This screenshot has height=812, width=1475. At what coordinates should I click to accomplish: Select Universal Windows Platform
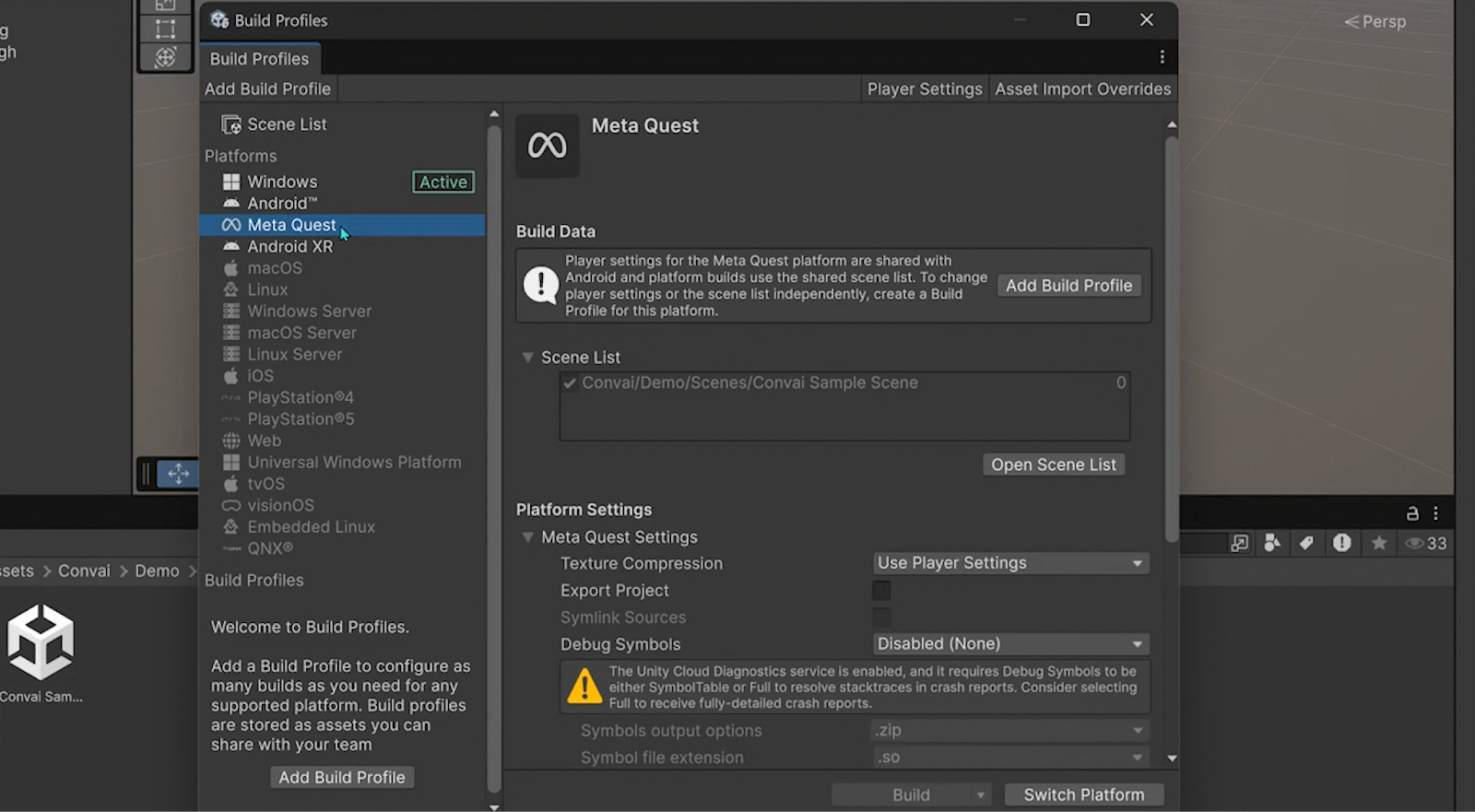(x=342, y=462)
